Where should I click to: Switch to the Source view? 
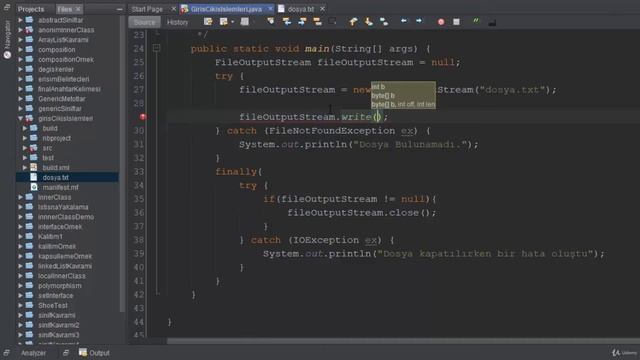click(x=144, y=22)
